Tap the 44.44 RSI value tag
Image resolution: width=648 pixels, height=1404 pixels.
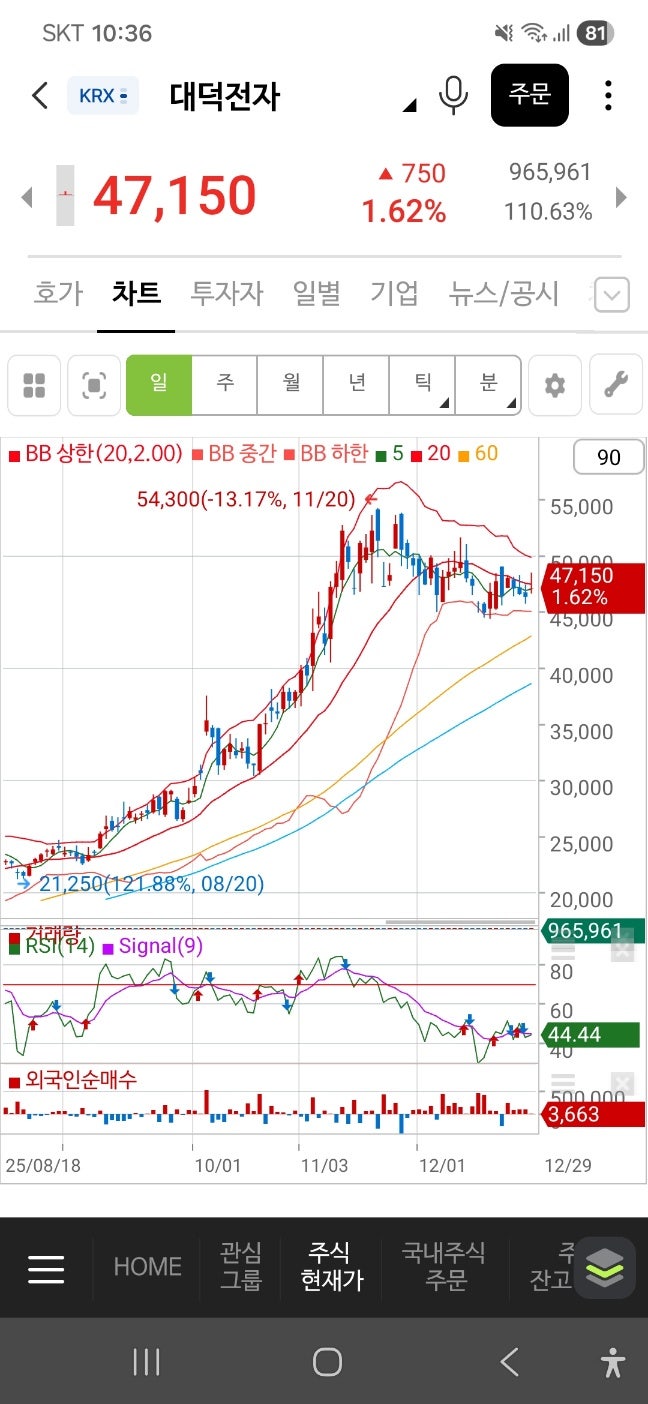coord(589,1035)
